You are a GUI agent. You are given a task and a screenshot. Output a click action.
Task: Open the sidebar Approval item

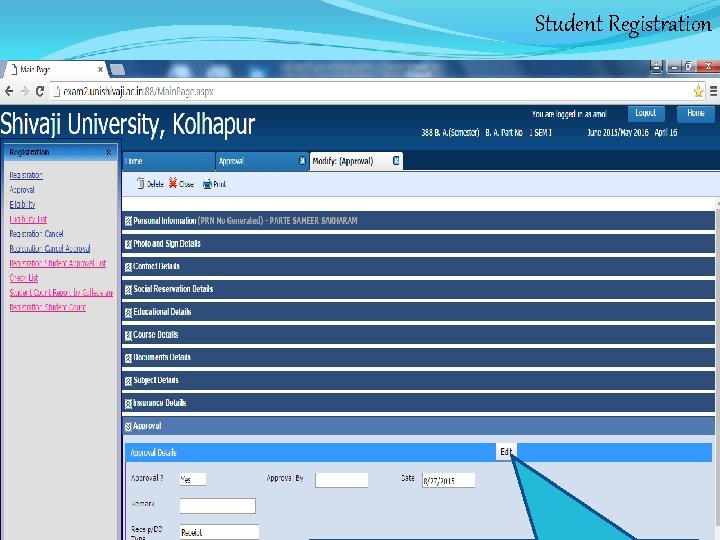(22, 190)
